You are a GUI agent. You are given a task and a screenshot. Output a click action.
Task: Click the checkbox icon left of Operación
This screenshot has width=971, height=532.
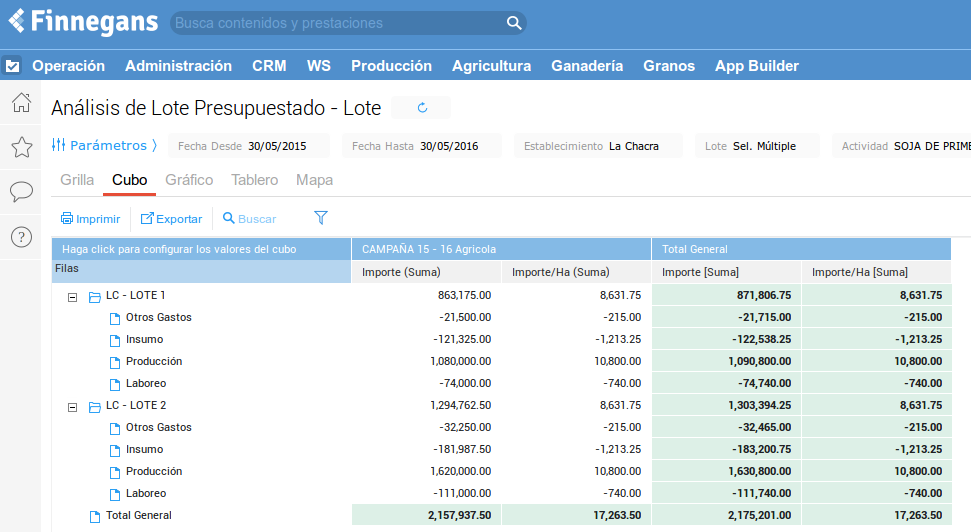pos(12,66)
